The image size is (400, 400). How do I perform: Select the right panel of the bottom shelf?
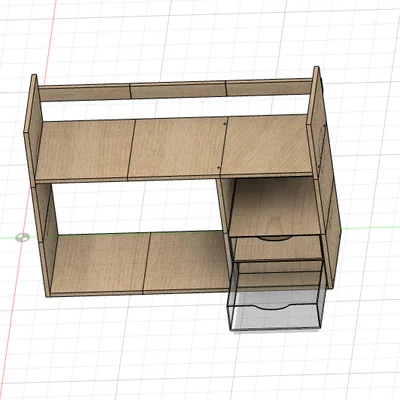coord(187,261)
